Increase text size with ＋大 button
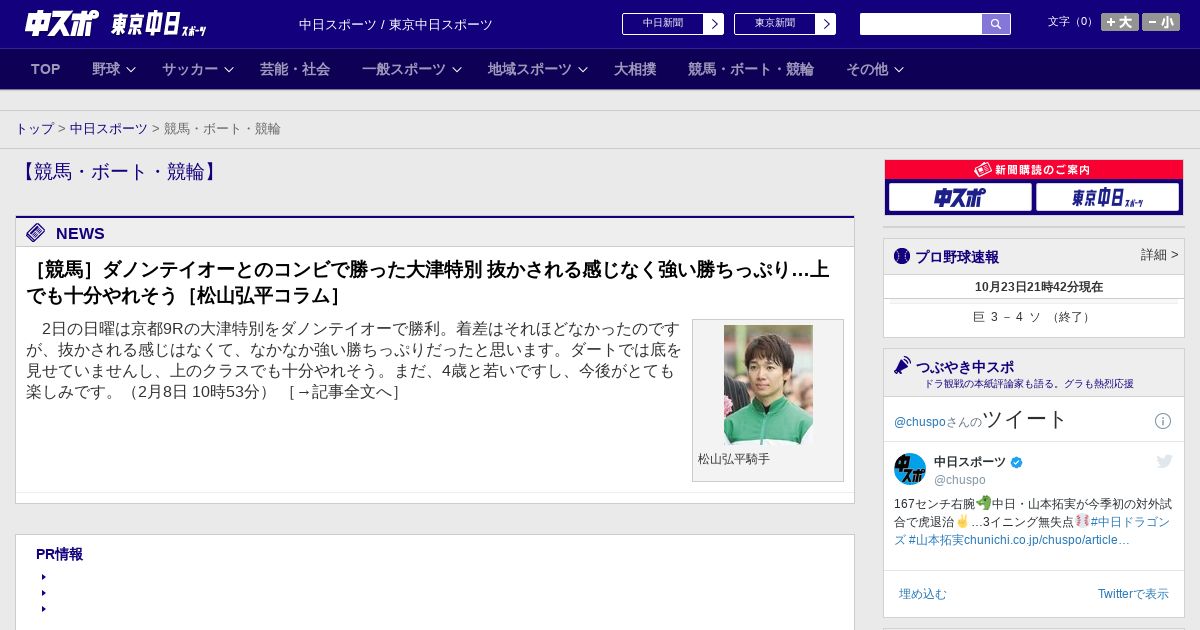Viewport: 1200px width, 630px height. 1120,22
